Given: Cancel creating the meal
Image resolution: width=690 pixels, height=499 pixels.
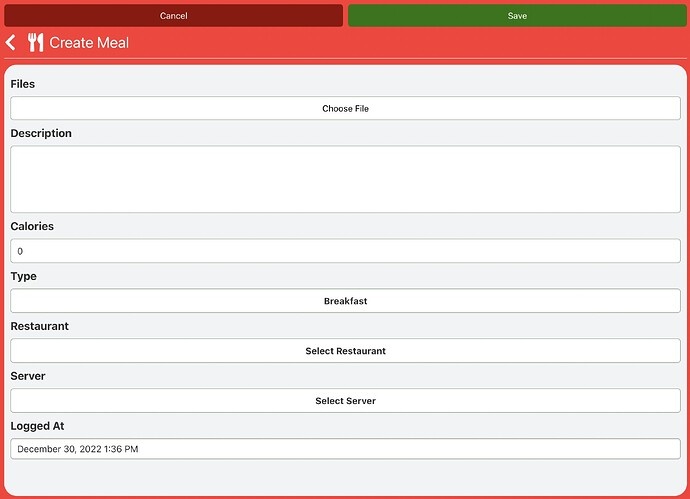Looking at the screenshot, I should 173,16.
